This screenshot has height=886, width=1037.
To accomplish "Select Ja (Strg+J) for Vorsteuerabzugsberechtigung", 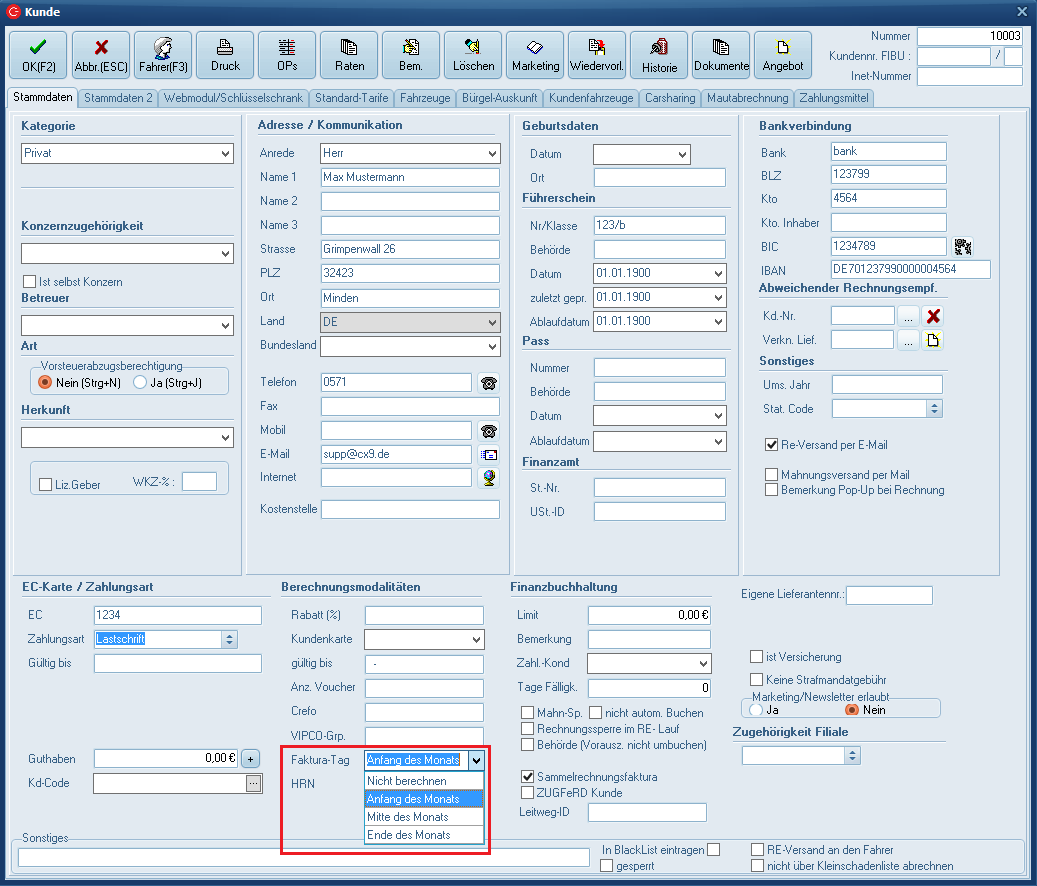I will (x=140, y=382).
